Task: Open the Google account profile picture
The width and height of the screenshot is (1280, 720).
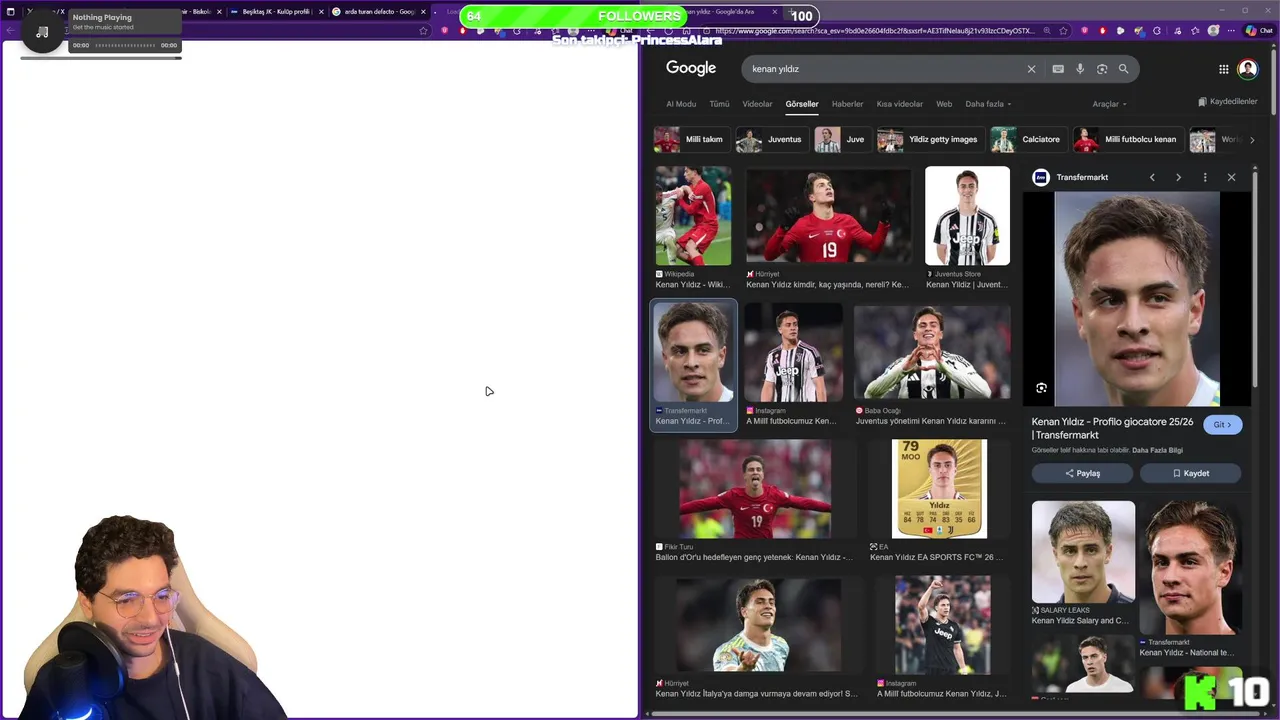Action: tap(1247, 69)
